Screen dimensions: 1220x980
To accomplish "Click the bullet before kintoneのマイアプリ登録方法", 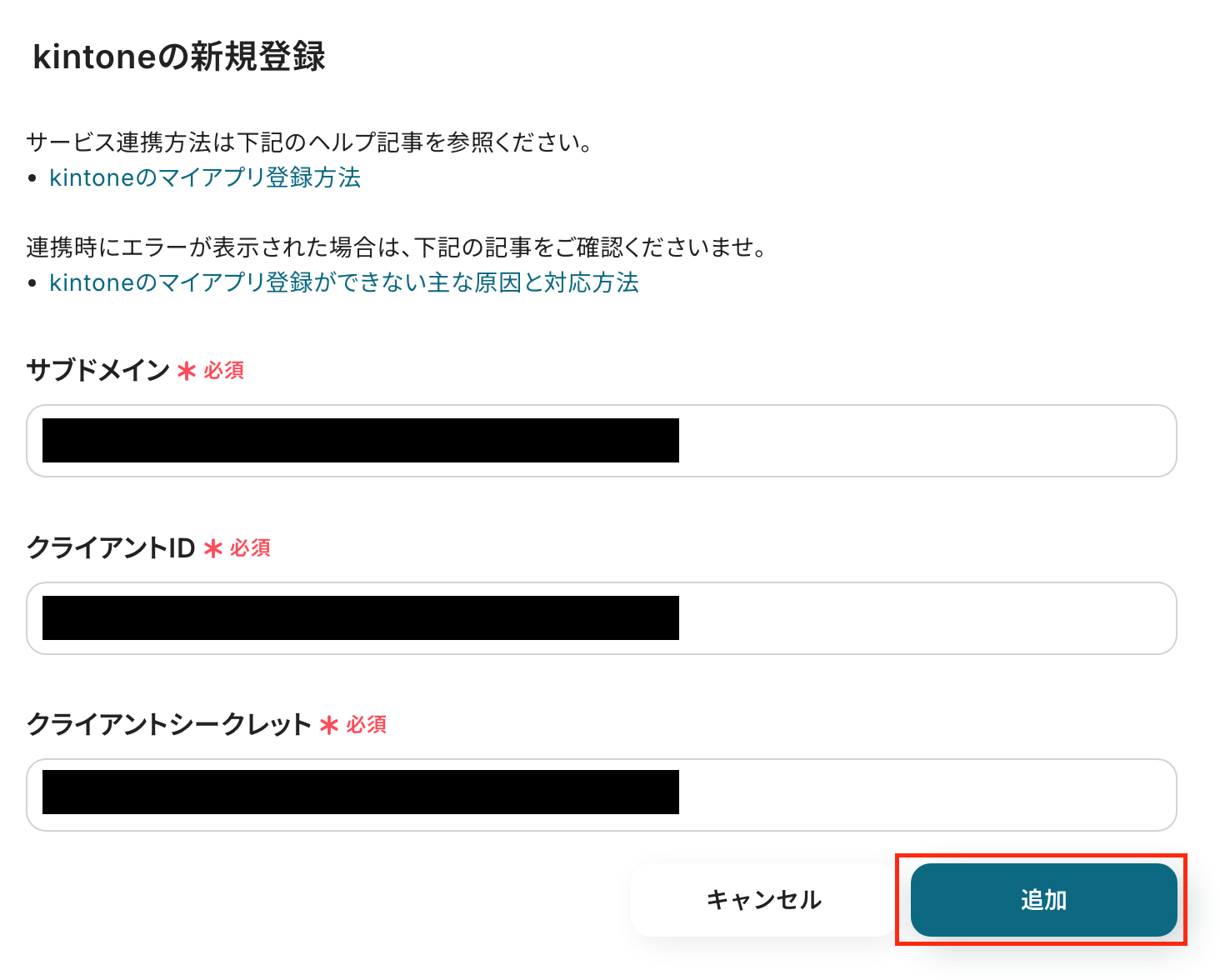I will click(x=32, y=178).
